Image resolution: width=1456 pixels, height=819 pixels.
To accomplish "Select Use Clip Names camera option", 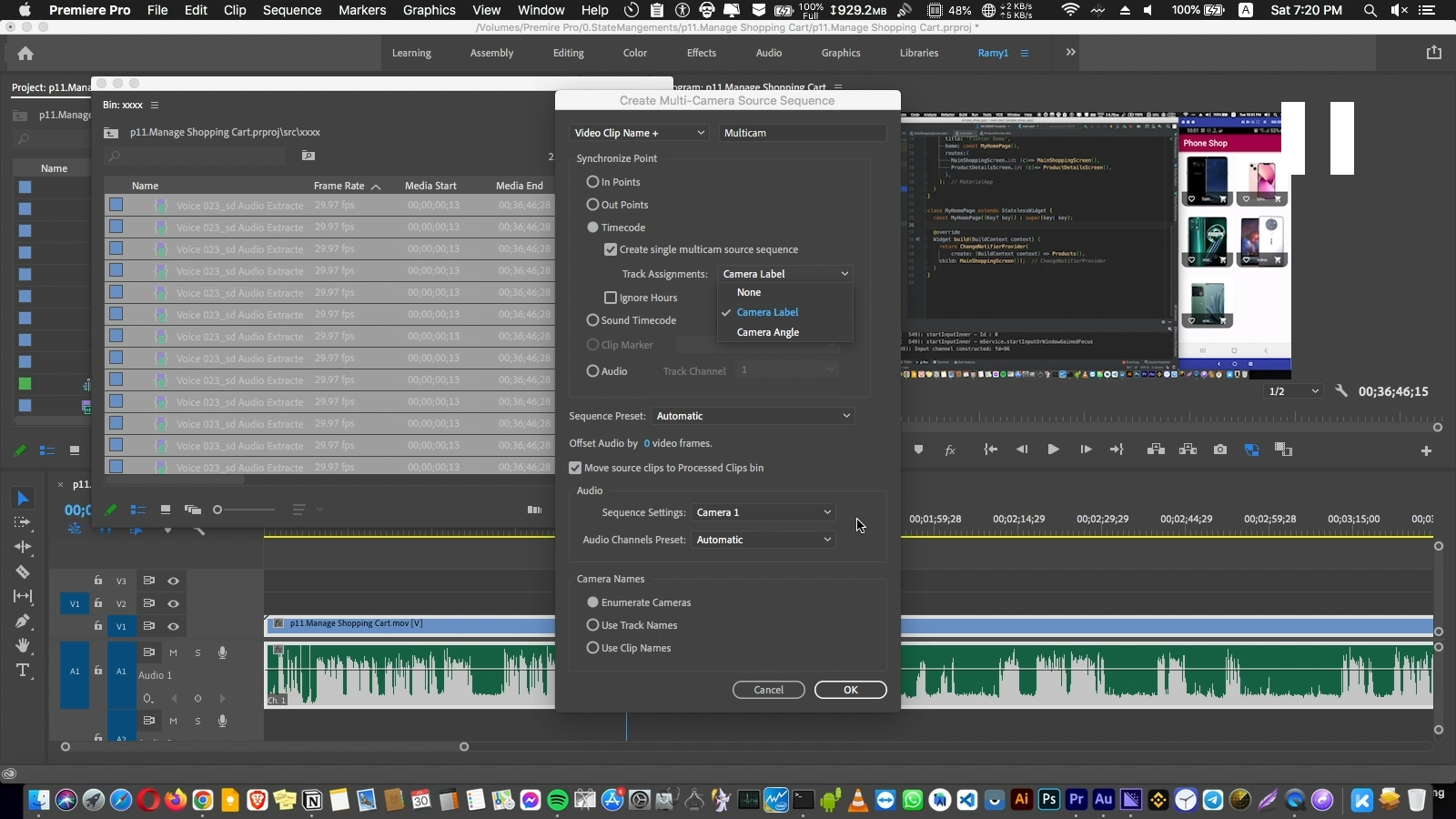I will tap(592, 648).
